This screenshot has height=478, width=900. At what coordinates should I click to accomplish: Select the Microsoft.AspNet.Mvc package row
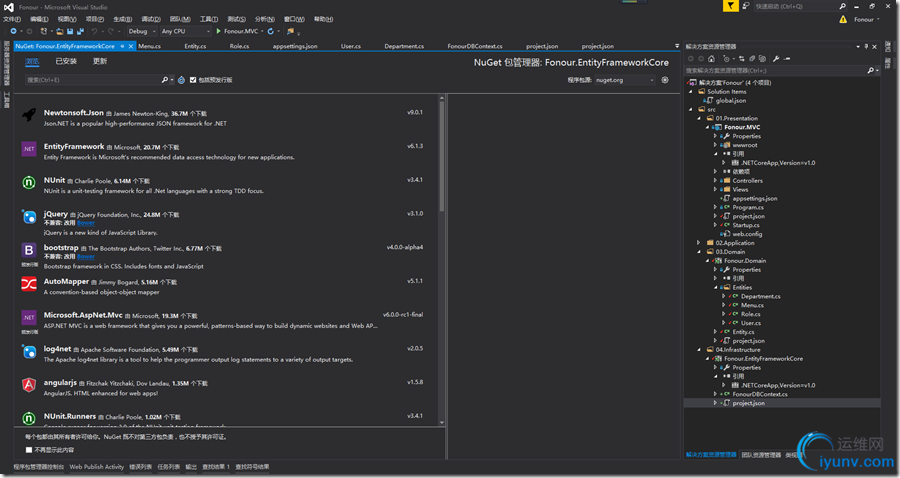click(x=228, y=320)
